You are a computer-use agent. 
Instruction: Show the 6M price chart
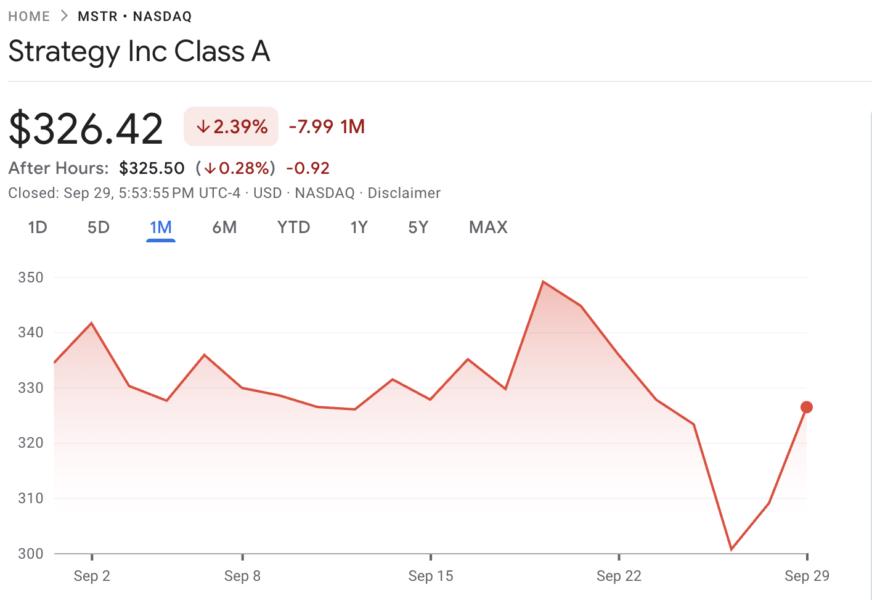coord(224,227)
